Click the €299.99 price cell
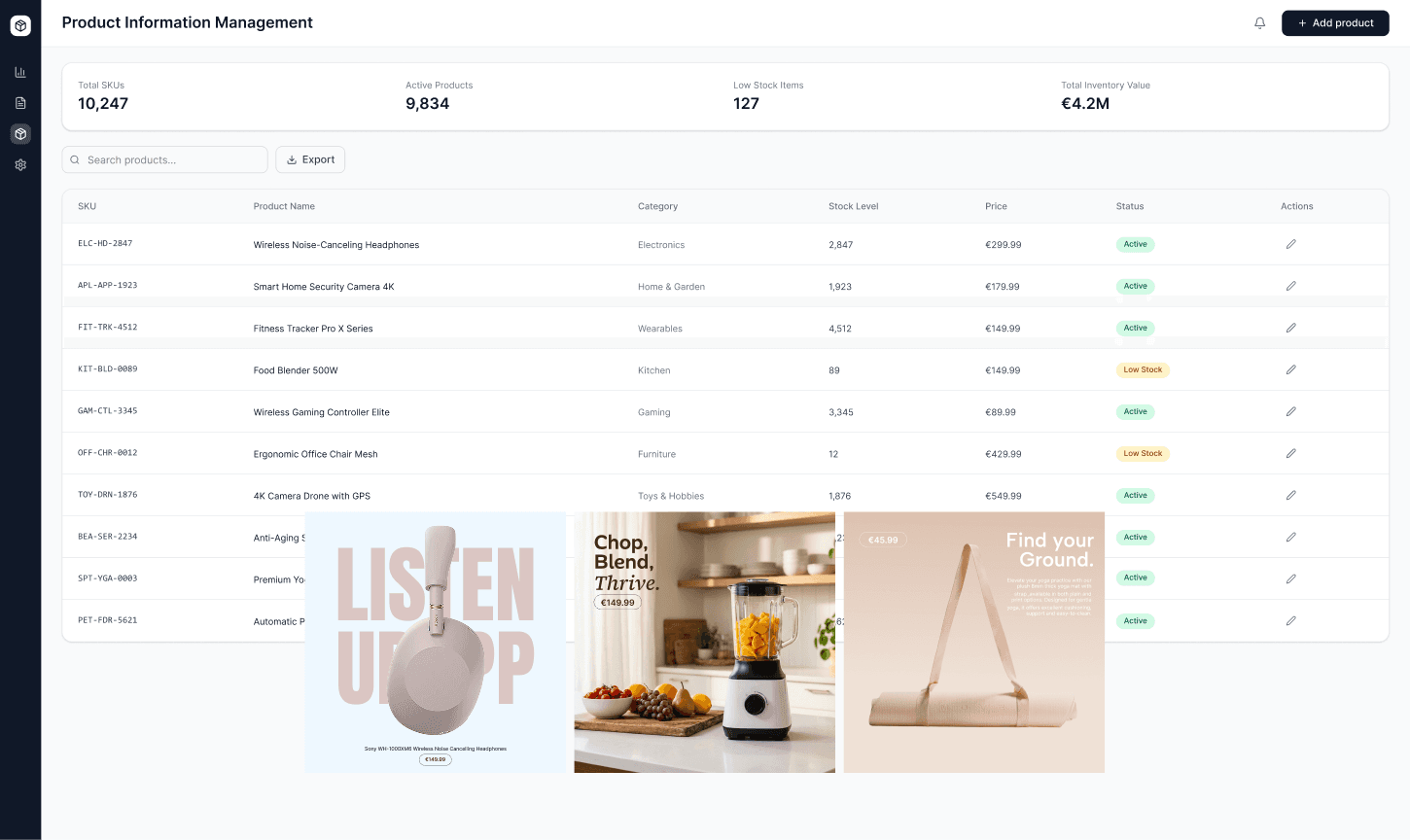Image resolution: width=1410 pixels, height=840 pixels. 1004,245
